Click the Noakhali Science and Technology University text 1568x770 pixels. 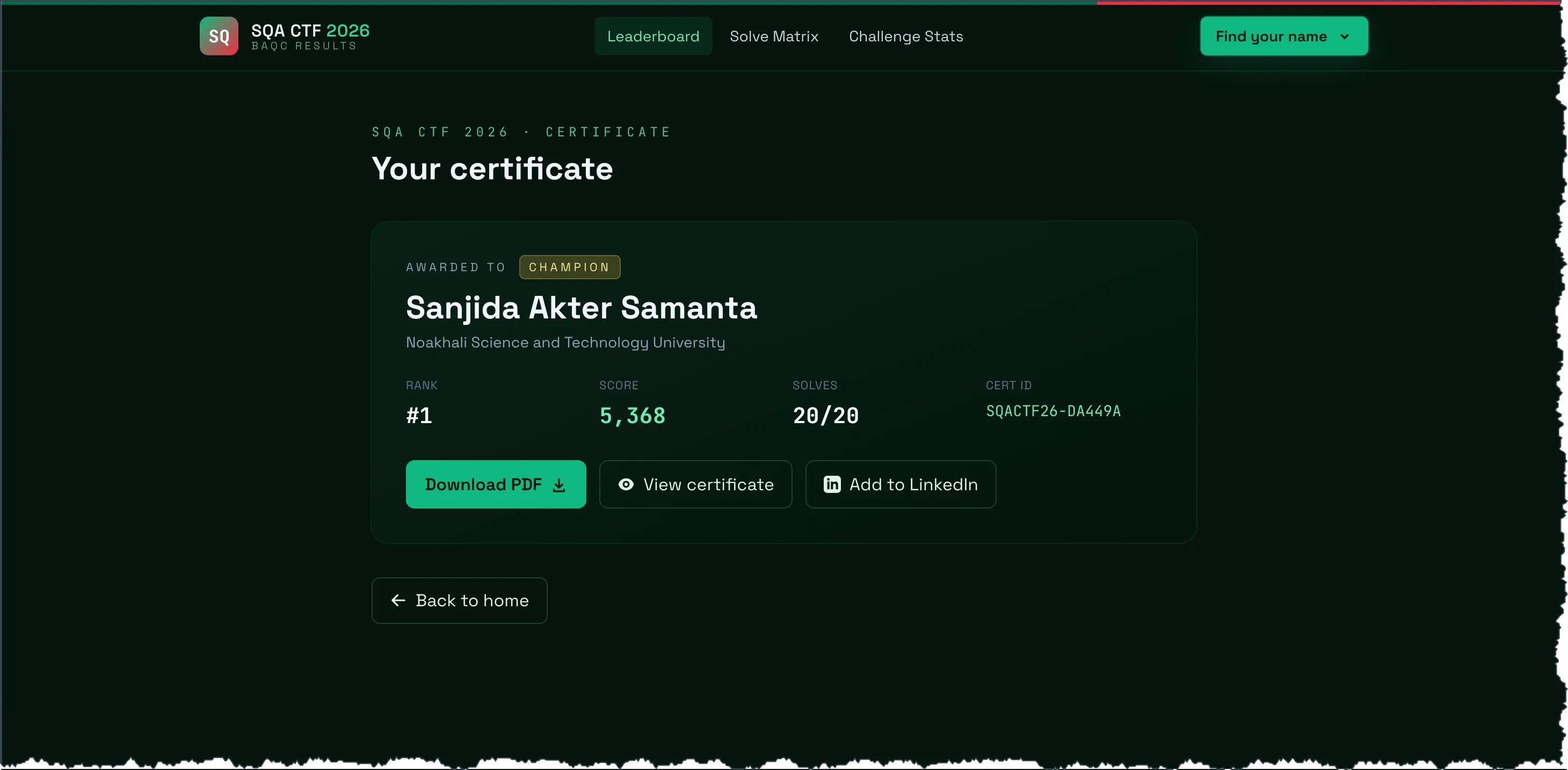click(565, 343)
